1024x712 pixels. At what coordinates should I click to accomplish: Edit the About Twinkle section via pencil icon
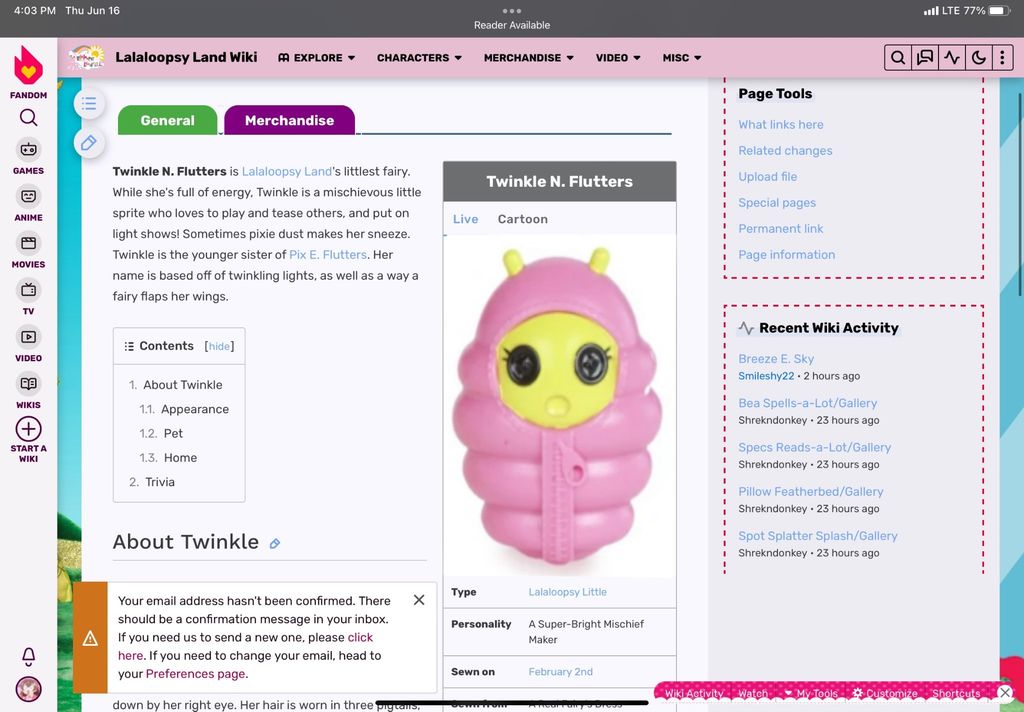(275, 543)
